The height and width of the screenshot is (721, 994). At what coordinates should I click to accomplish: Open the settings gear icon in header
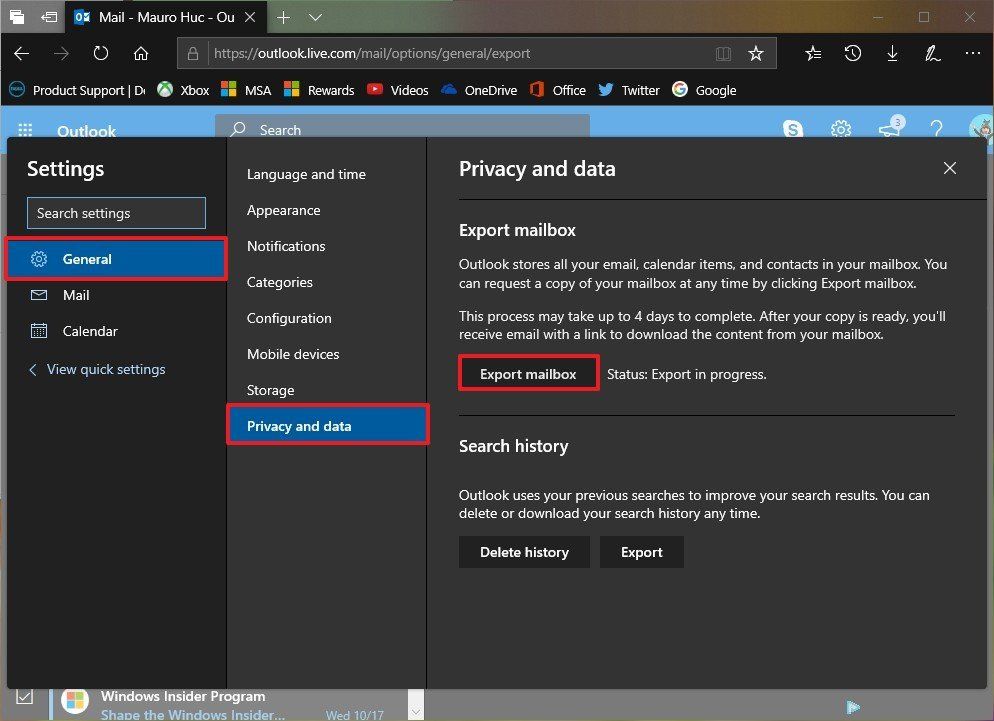(x=841, y=129)
